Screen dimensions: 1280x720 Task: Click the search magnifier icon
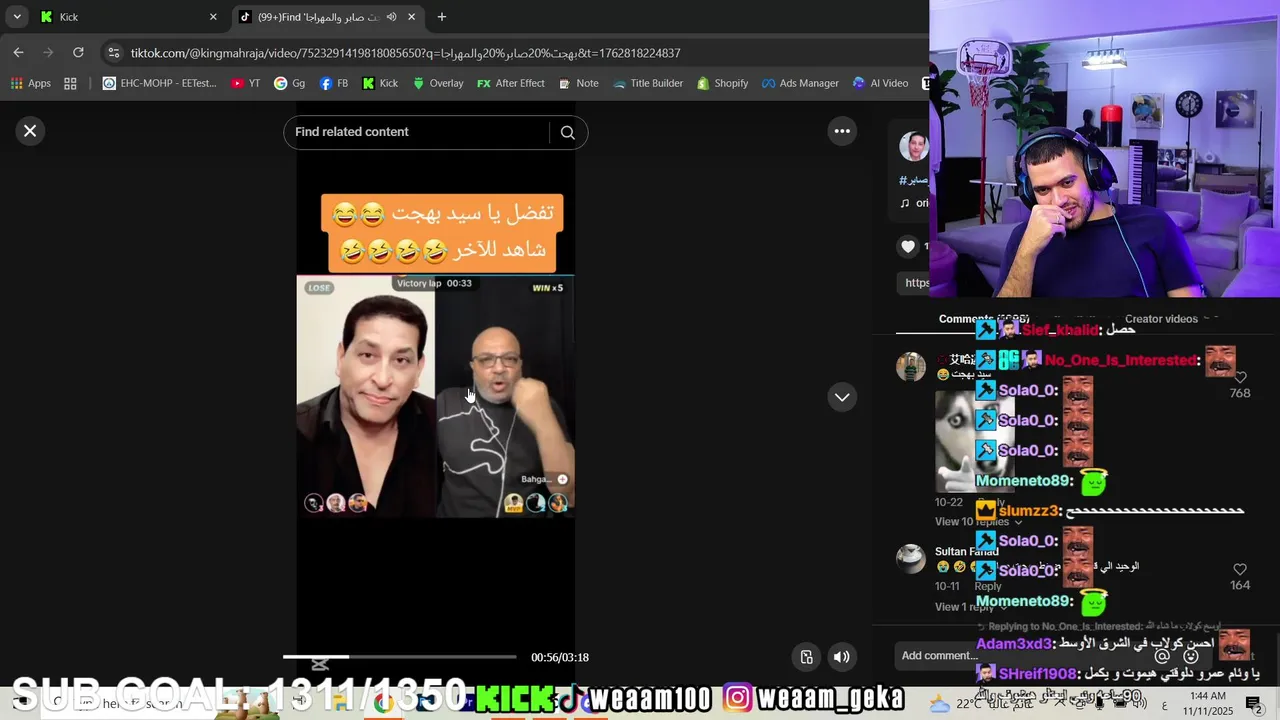[567, 132]
